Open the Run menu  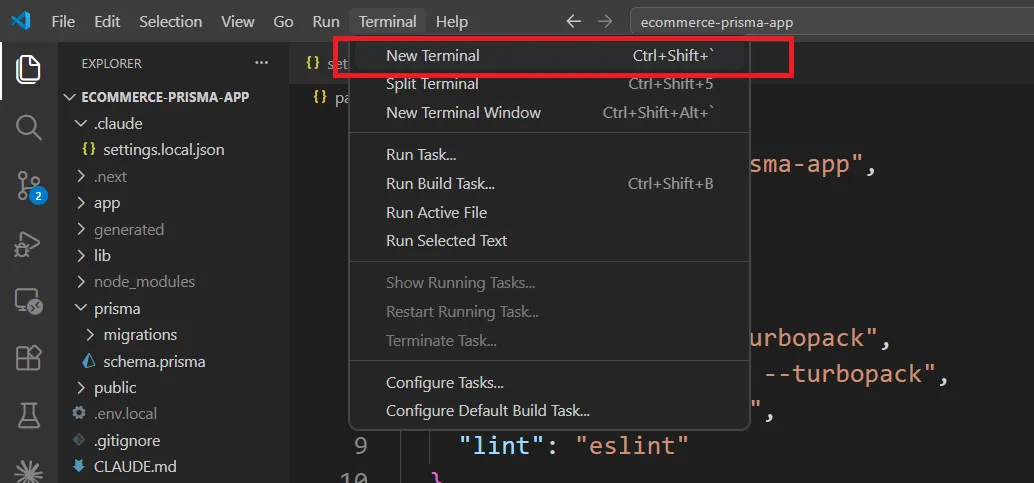(x=326, y=22)
